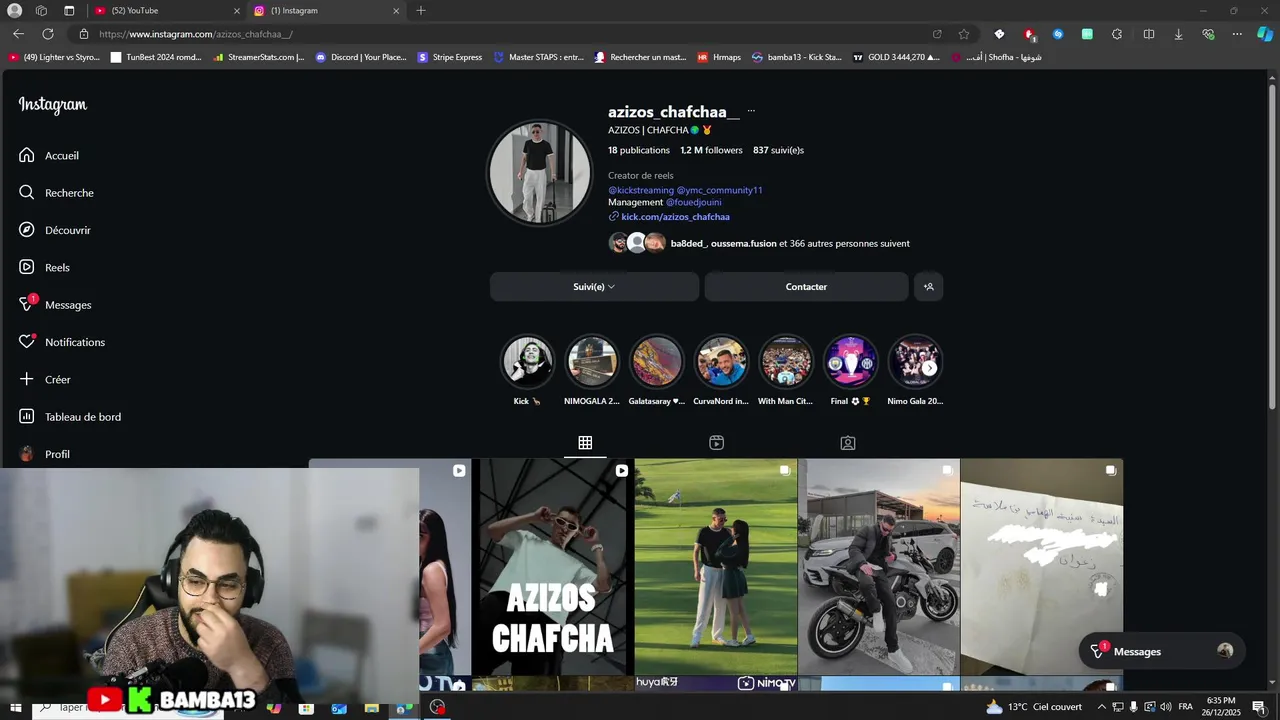Open floating Messages popup button
Image resolution: width=1280 pixels, height=720 pixels.
1162,651
